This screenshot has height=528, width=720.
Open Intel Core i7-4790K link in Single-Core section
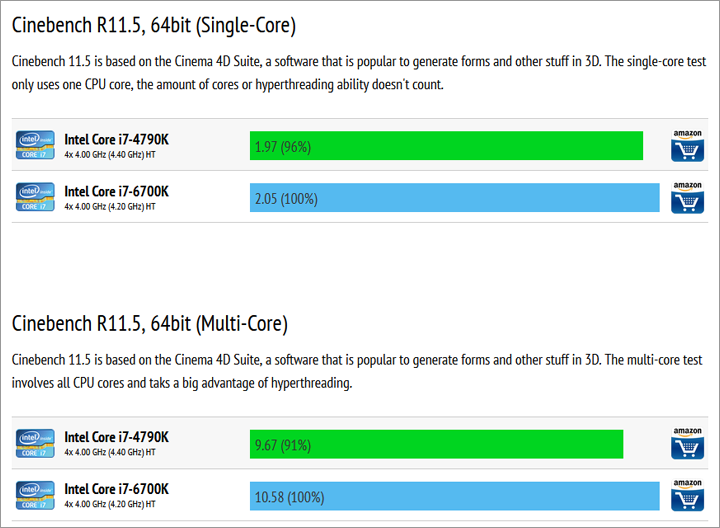click(116, 139)
